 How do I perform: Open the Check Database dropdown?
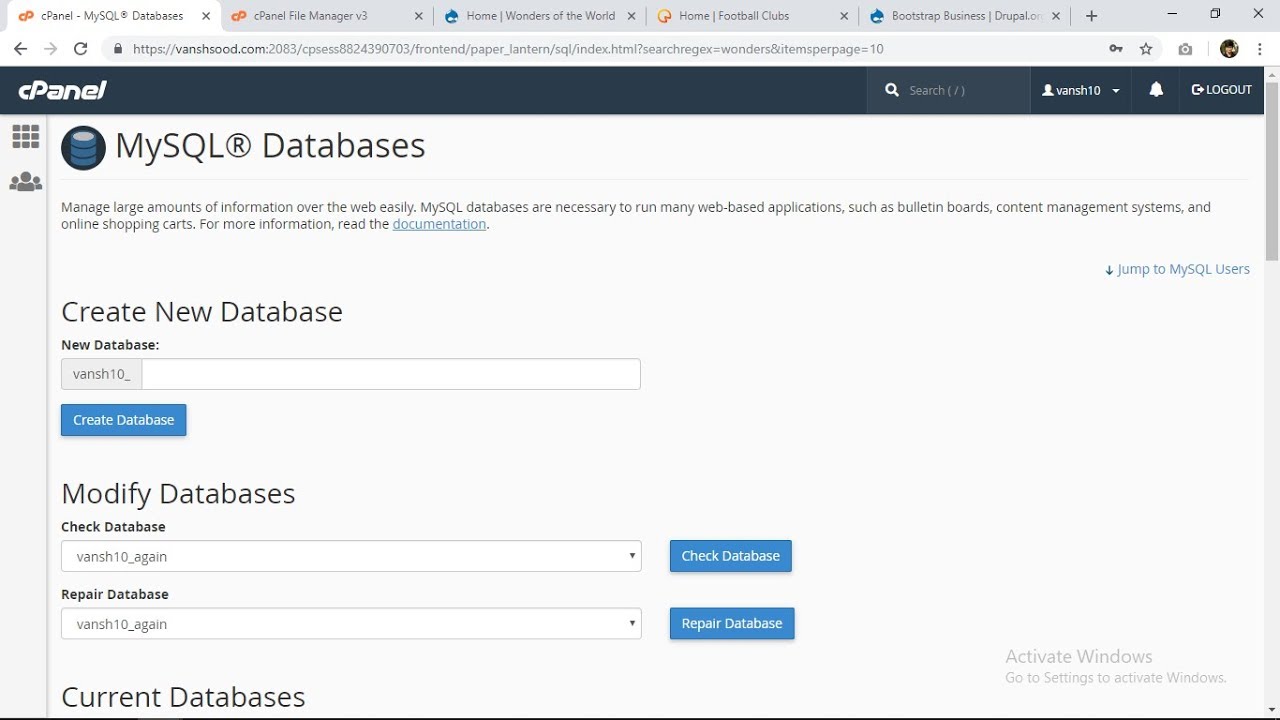click(x=351, y=556)
